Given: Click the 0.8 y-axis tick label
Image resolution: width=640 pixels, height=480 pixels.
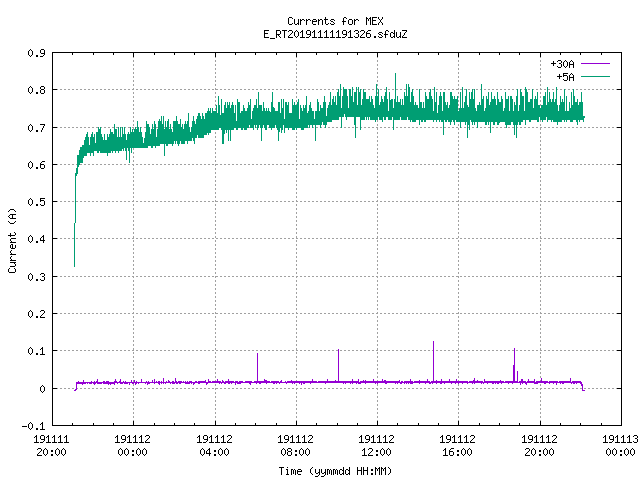Looking at the screenshot, I should click(37, 90).
